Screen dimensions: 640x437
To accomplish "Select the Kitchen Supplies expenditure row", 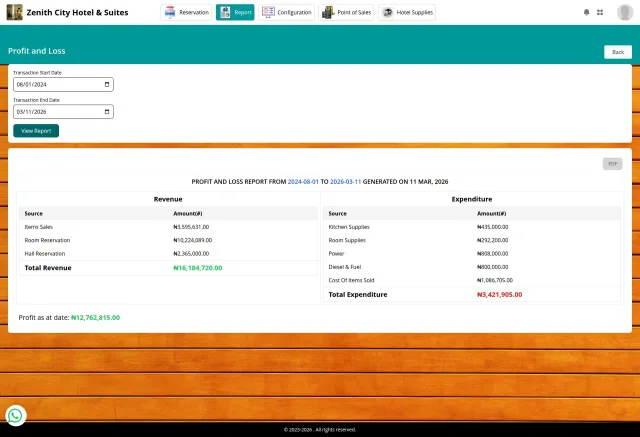I will [472, 227].
